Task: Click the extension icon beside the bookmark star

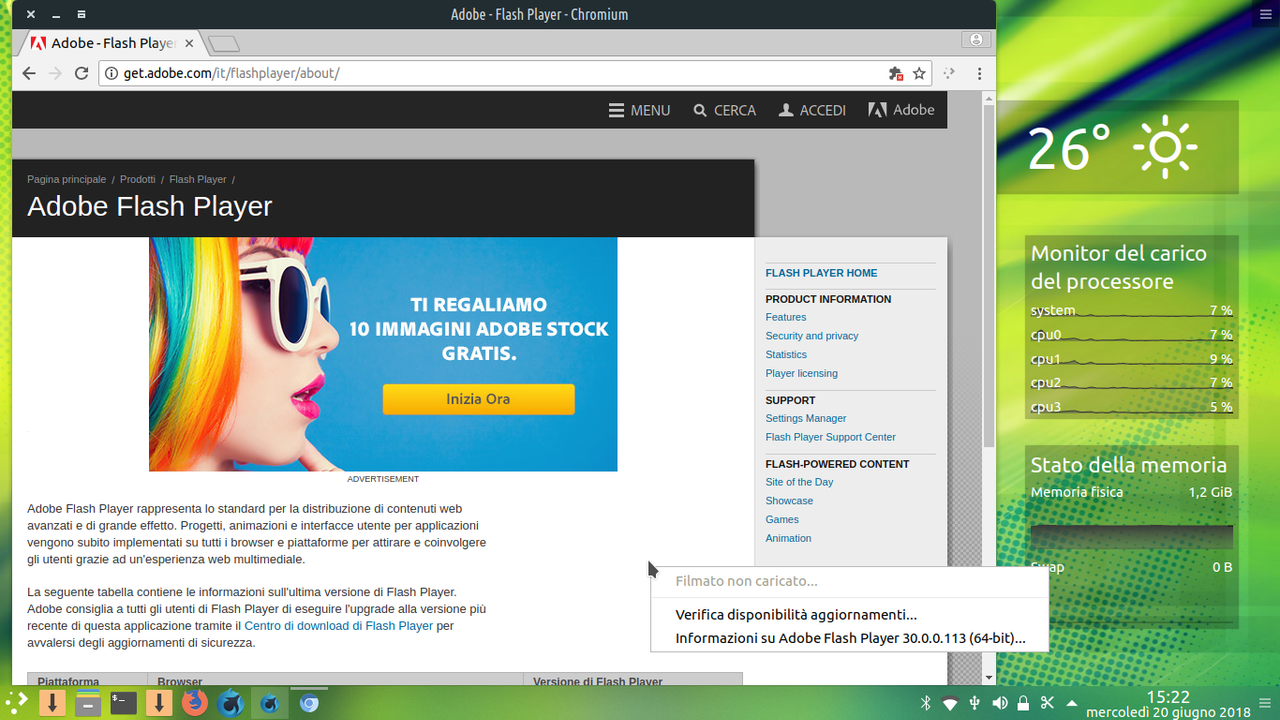Action: tap(950, 73)
